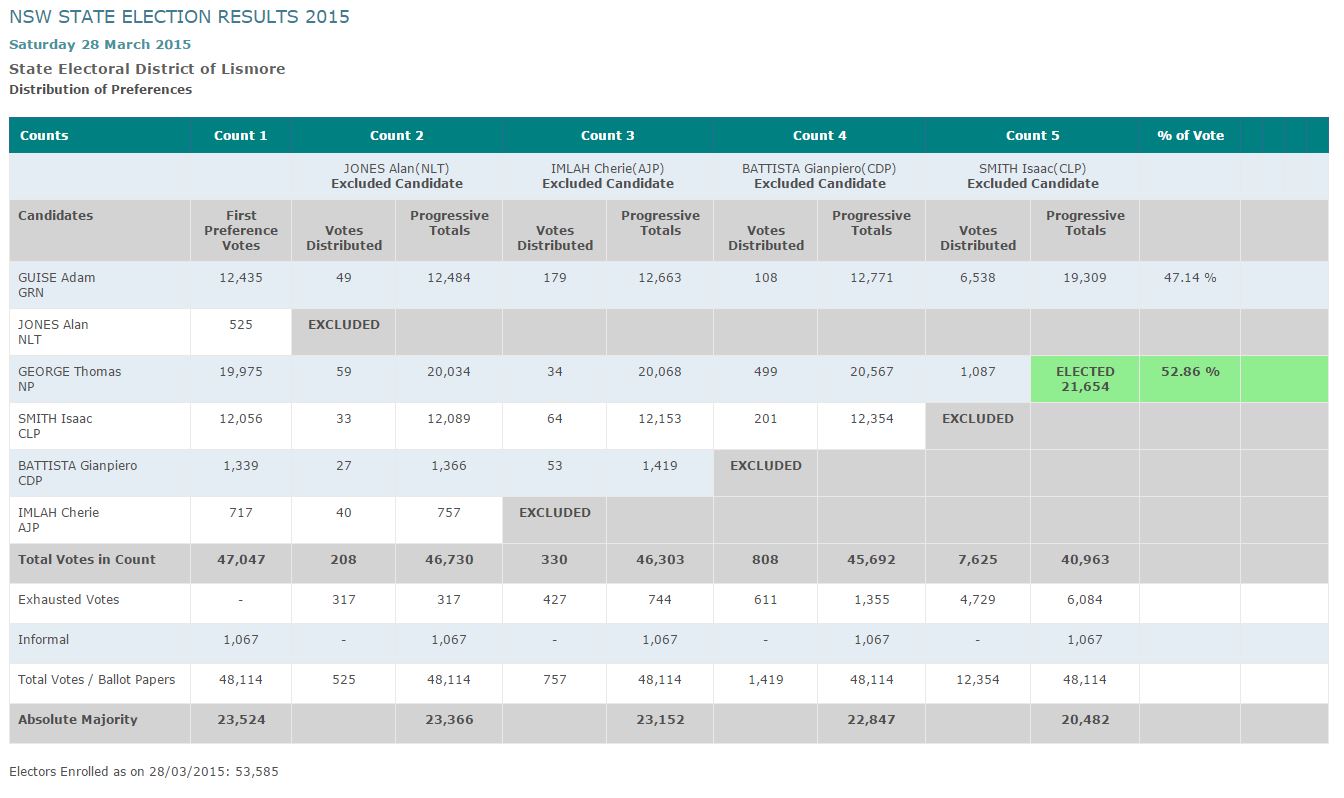Select the % of Vote column header
The width and height of the screenshot is (1344, 798).
click(x=1190, y=135)
